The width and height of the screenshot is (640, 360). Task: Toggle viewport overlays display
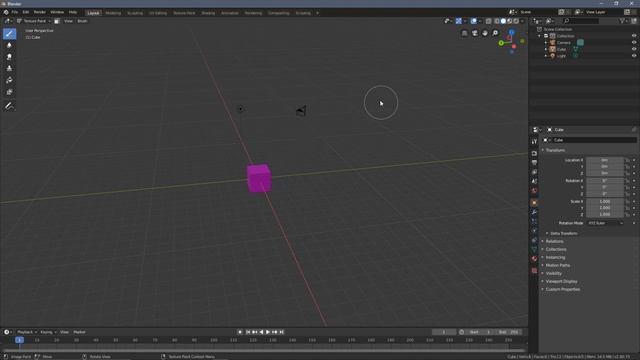(473, 21)
